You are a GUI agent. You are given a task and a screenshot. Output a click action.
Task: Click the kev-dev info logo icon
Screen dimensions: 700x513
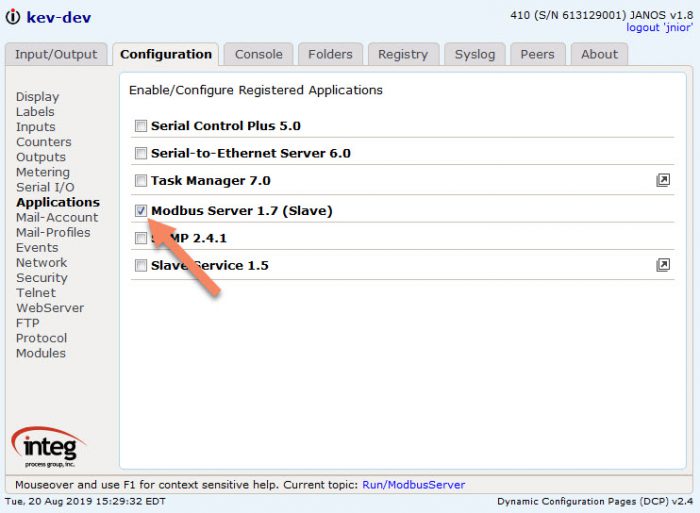12,17
